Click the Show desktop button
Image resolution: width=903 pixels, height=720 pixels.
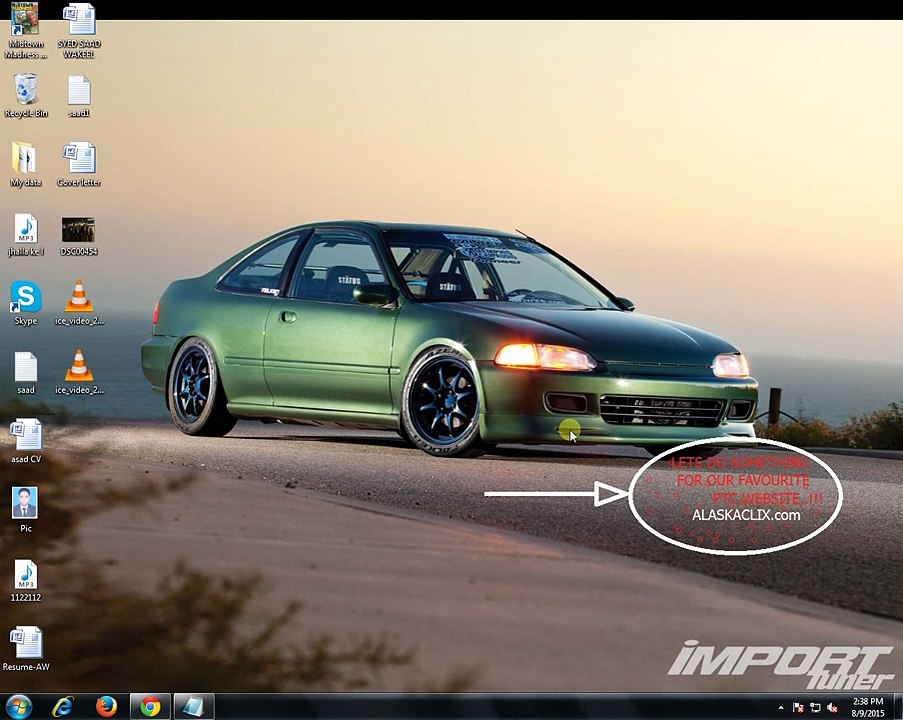click(x=898, y=707)
